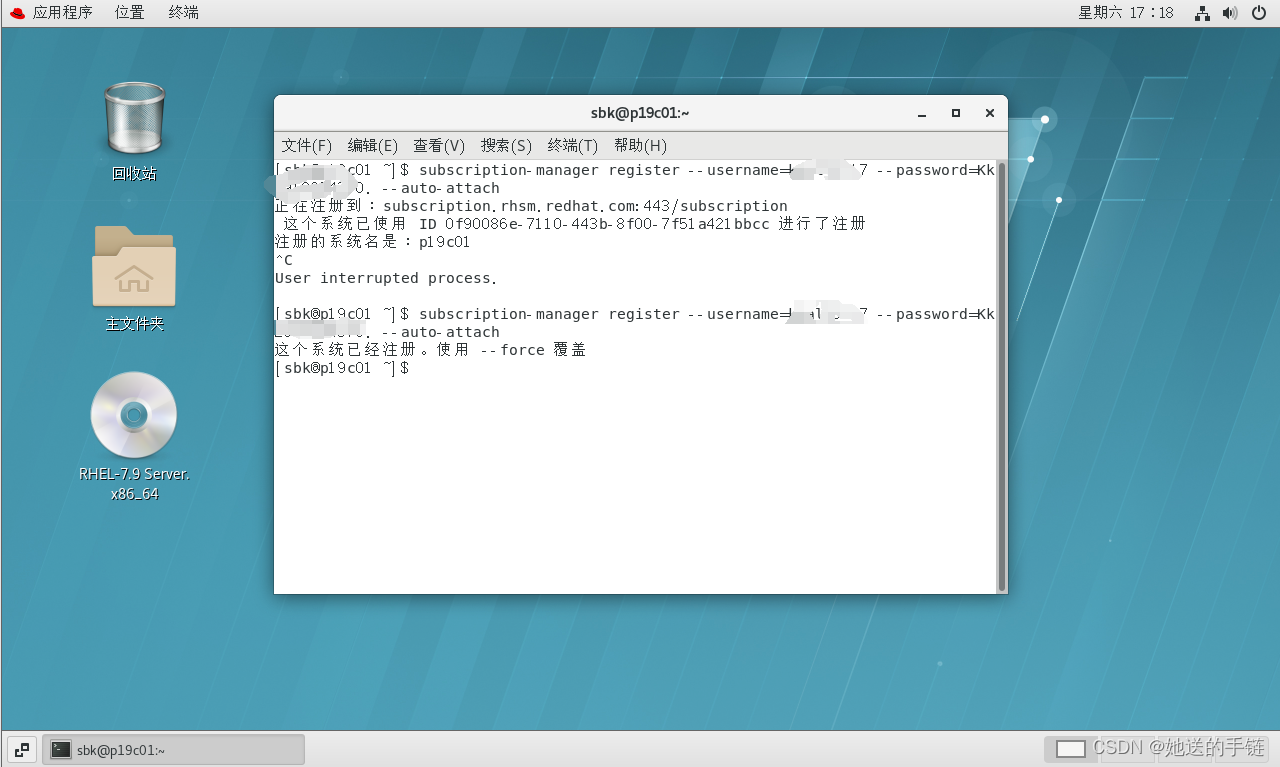Viewport: 1280px width, 767px height.
Task: Click the clock showing 星期六 17:18
Action: coord(1126,13)
